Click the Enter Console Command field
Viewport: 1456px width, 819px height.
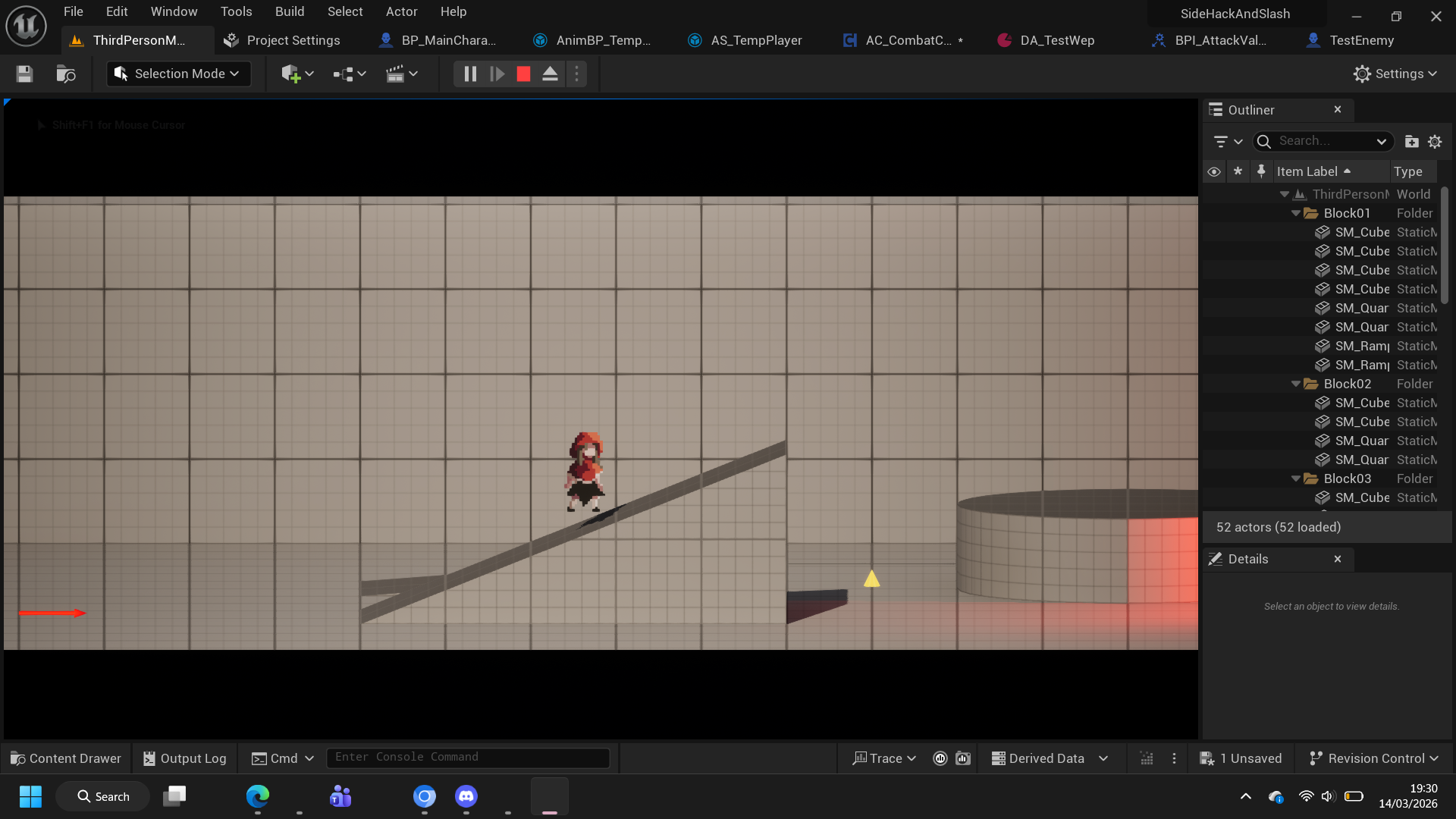[467, 758]
